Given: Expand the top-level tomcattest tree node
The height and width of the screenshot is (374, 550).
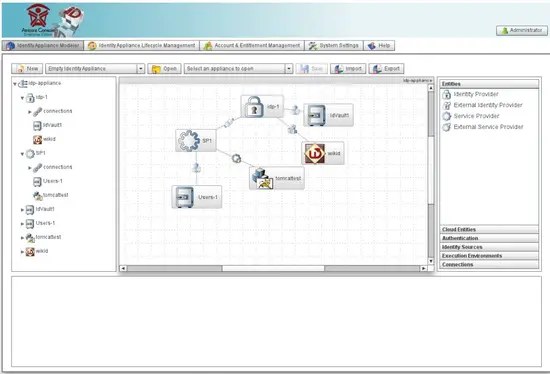Looking at the screenshot, I should pyautogui.click(x=22, y=238).
